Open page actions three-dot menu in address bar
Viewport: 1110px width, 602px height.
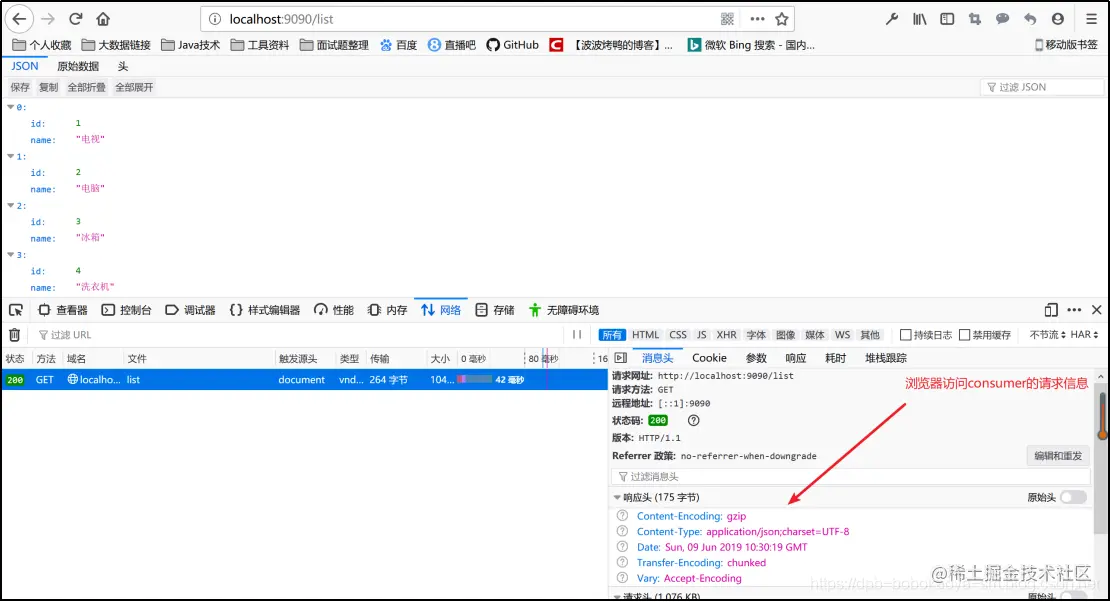[x=757, y=19]
